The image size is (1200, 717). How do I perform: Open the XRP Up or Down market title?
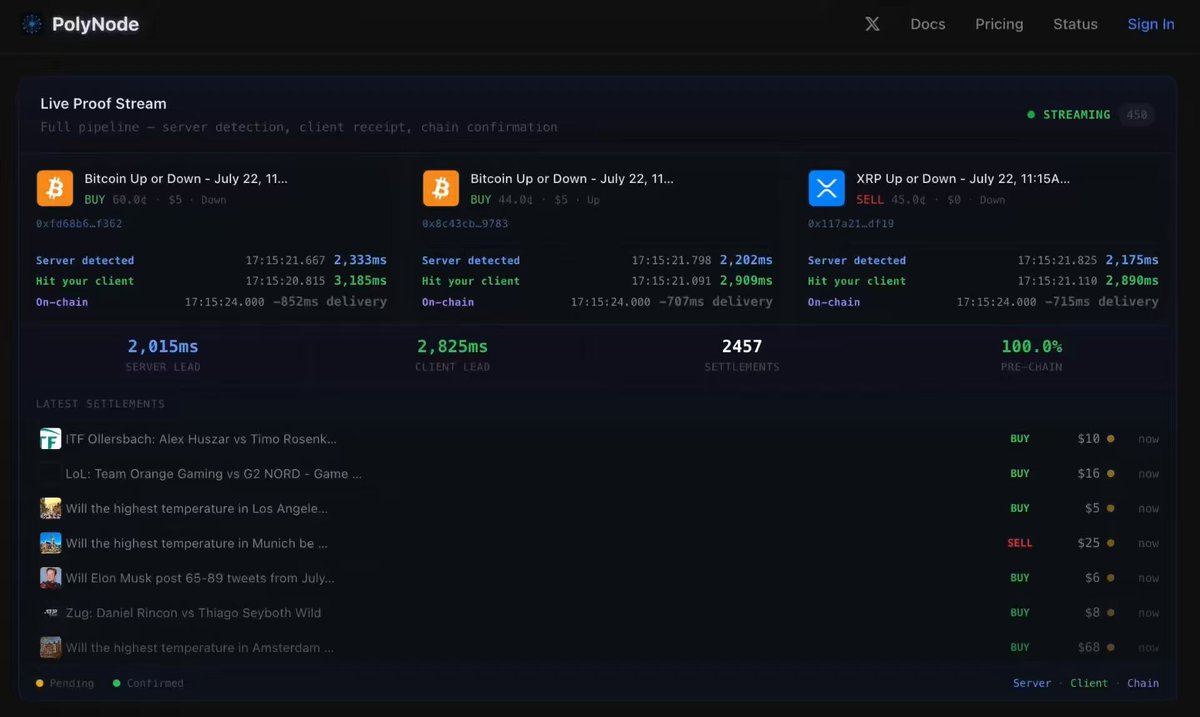pyautogui.click(x=963, y=179)
